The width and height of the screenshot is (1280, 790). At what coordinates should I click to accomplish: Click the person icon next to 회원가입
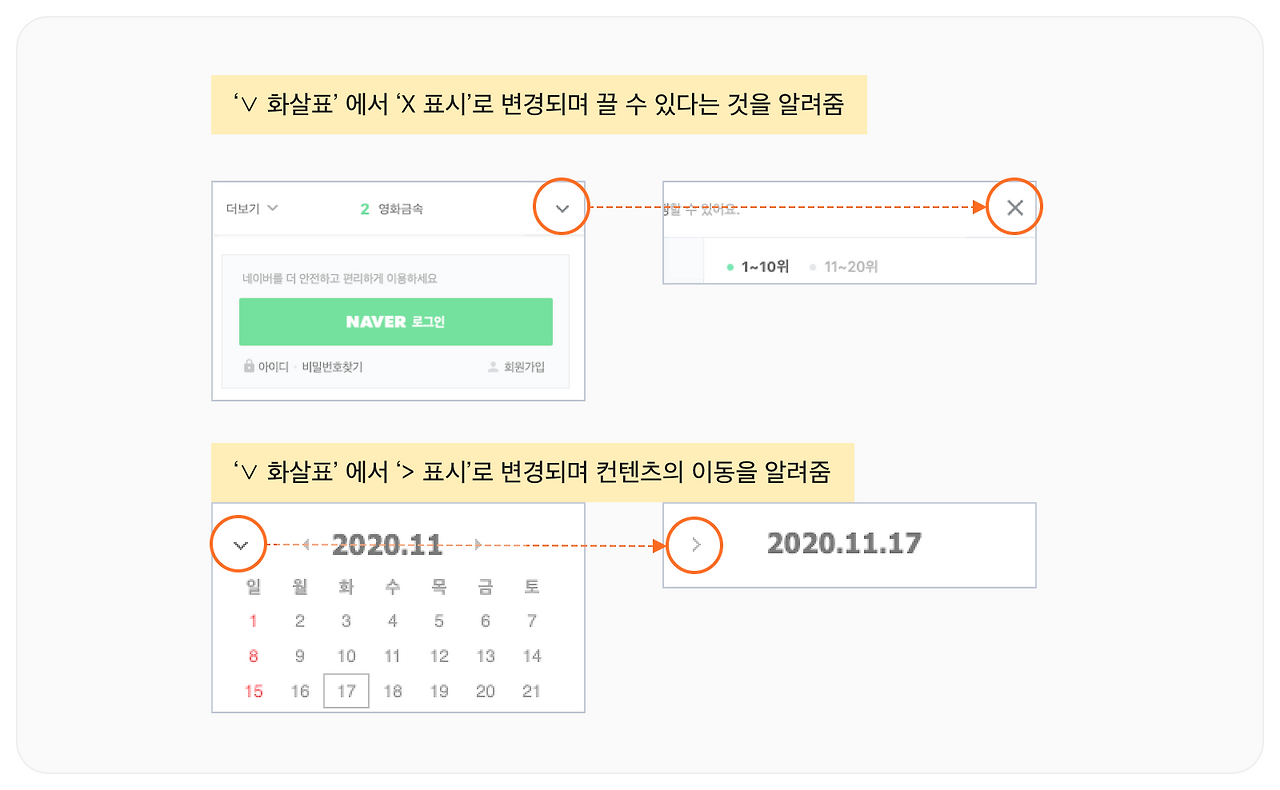pyautogui.click(x=492, y=367)
